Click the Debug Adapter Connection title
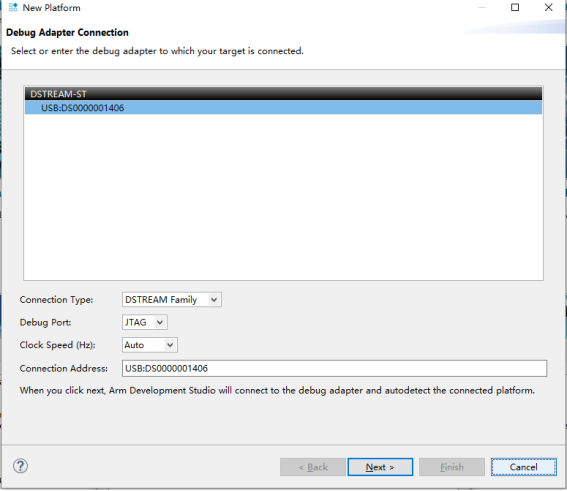The width and height of the screenshot is (567, 491). click(67, 33)
